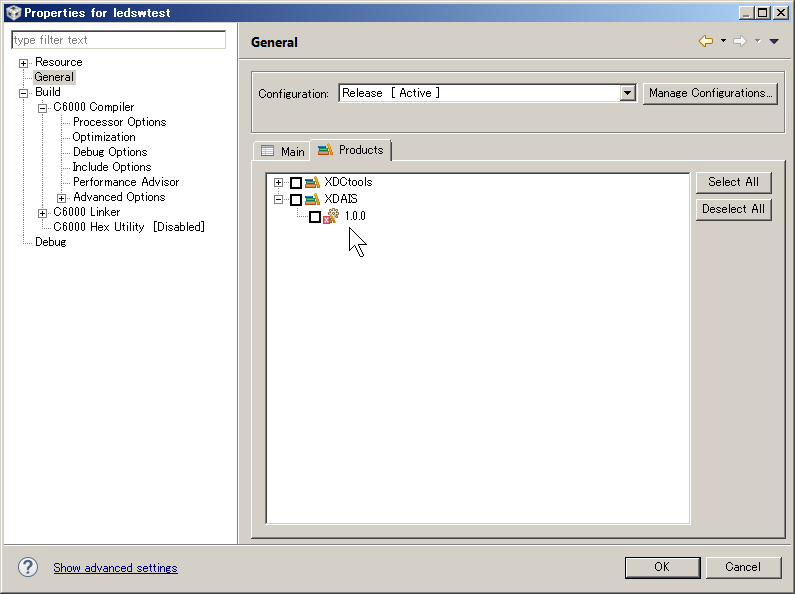Screen dimensions: 795x594
Task: Open the Configuration dropdown
Action: [627, 93]
